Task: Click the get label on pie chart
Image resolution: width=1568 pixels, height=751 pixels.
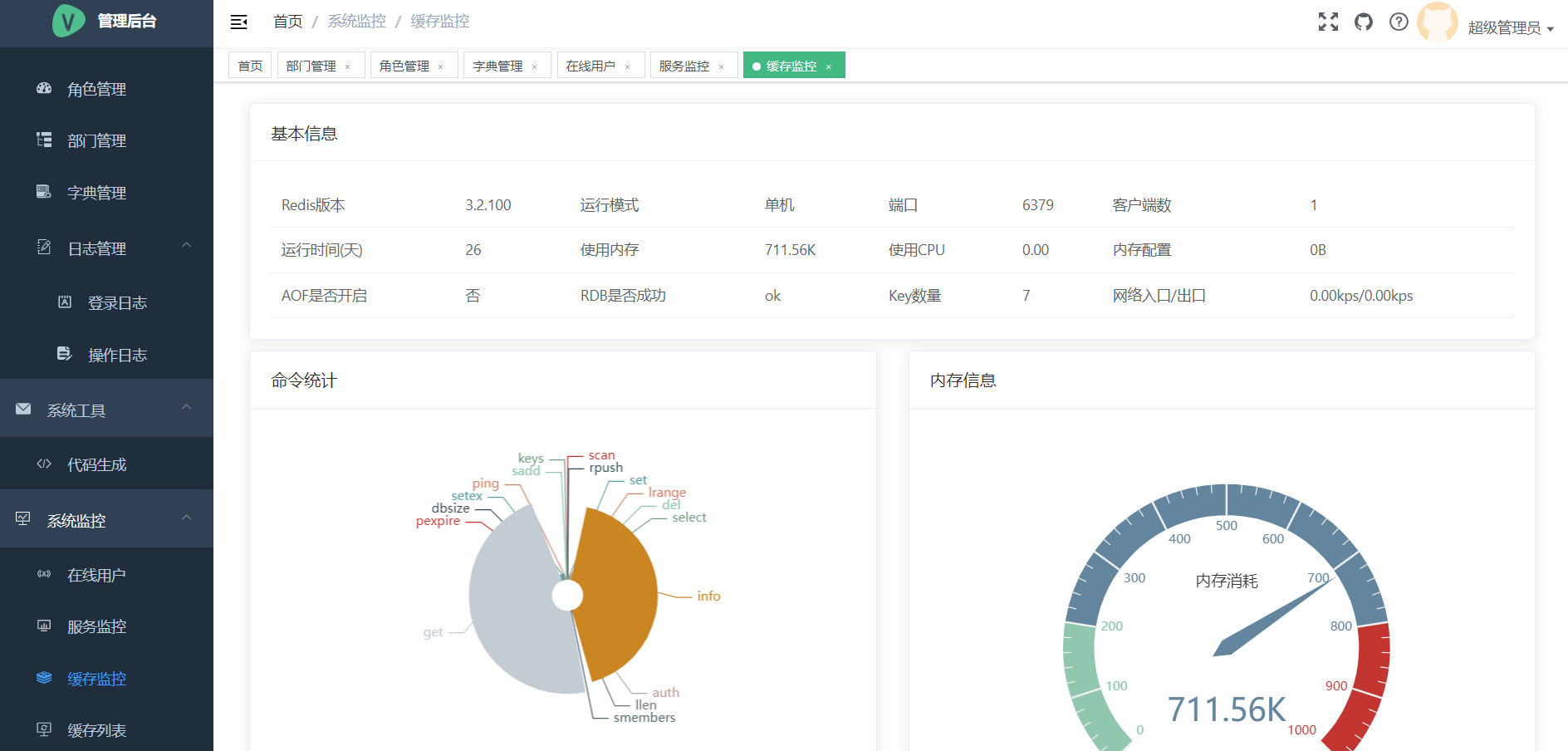Action: coord(433,632)
